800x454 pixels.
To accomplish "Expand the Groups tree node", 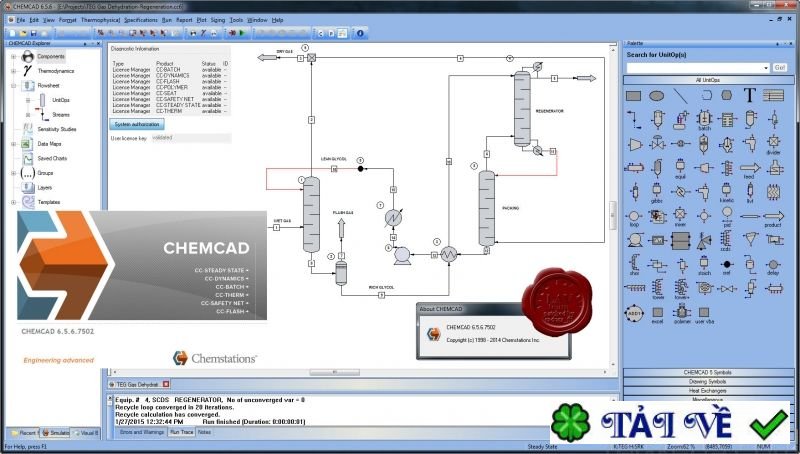I will 14,173.
